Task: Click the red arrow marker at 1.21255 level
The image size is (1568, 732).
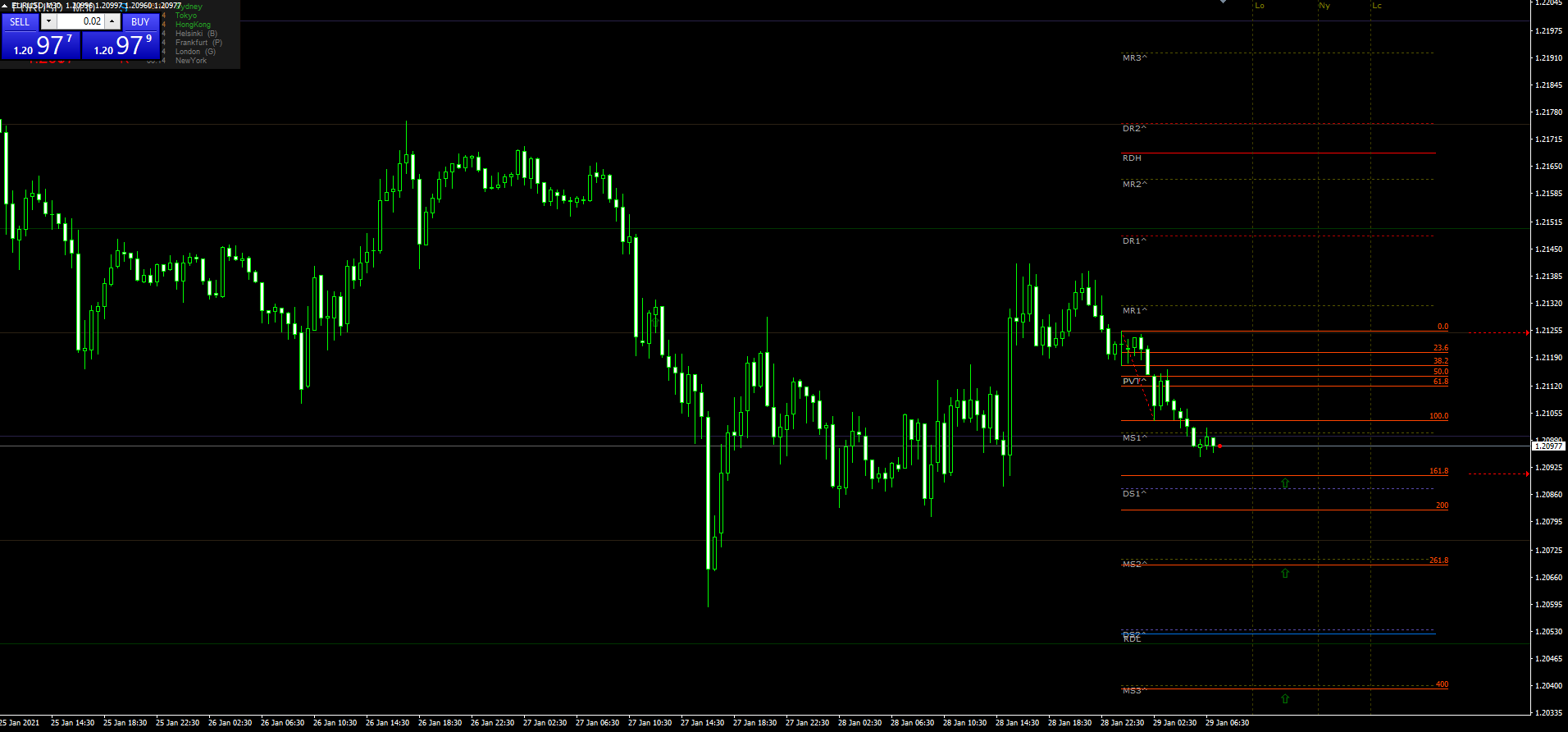Action: (x=1527, y=333)
